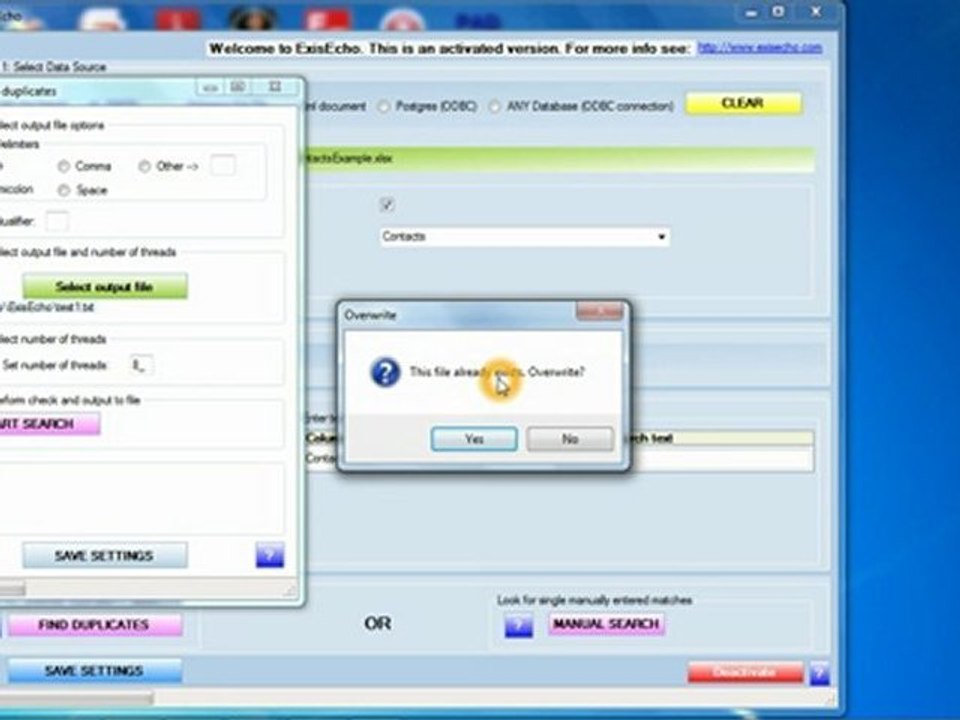Click the Select output file button
960x720 pixels.
coord(105,287)
